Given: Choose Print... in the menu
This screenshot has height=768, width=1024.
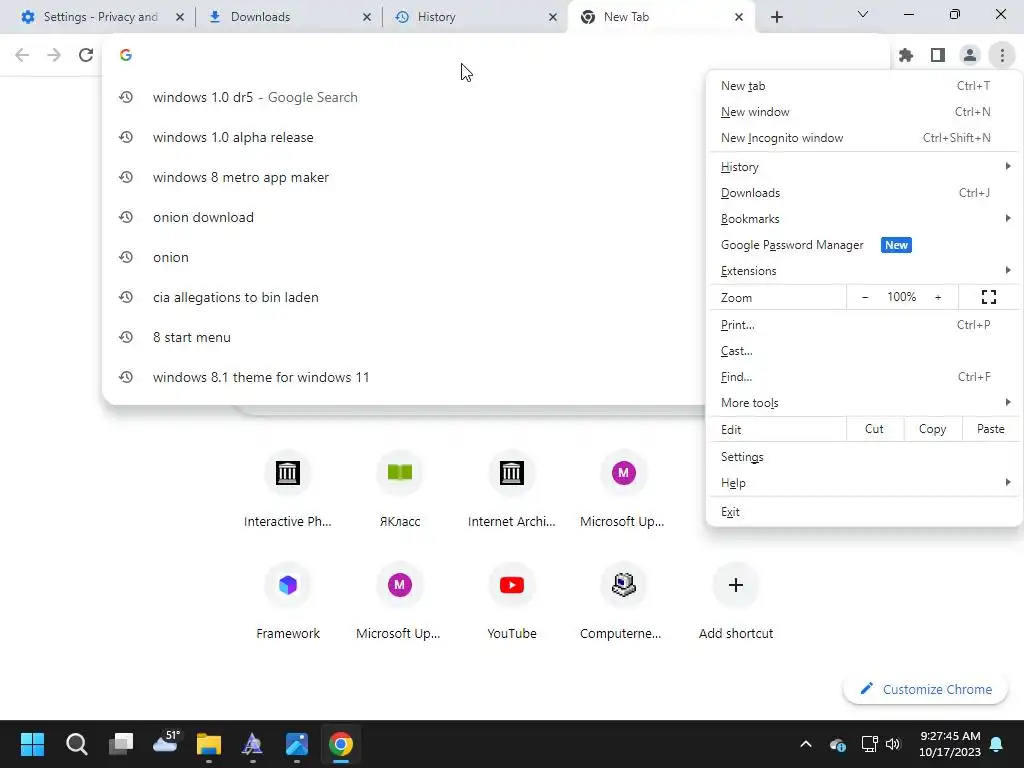Looking at the screenshot, I should (x=865, y=325).
